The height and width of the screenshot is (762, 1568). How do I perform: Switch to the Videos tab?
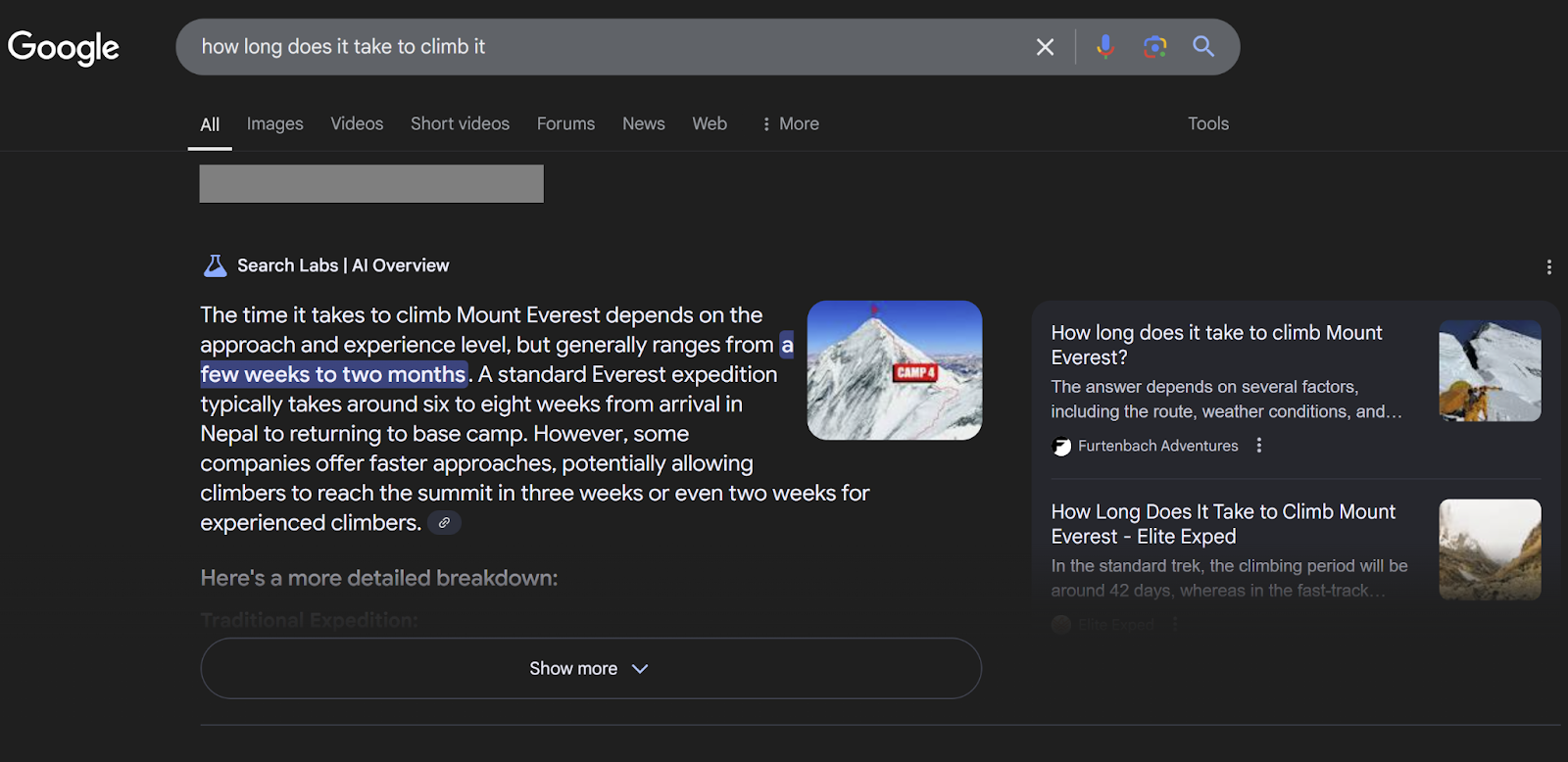357,123
